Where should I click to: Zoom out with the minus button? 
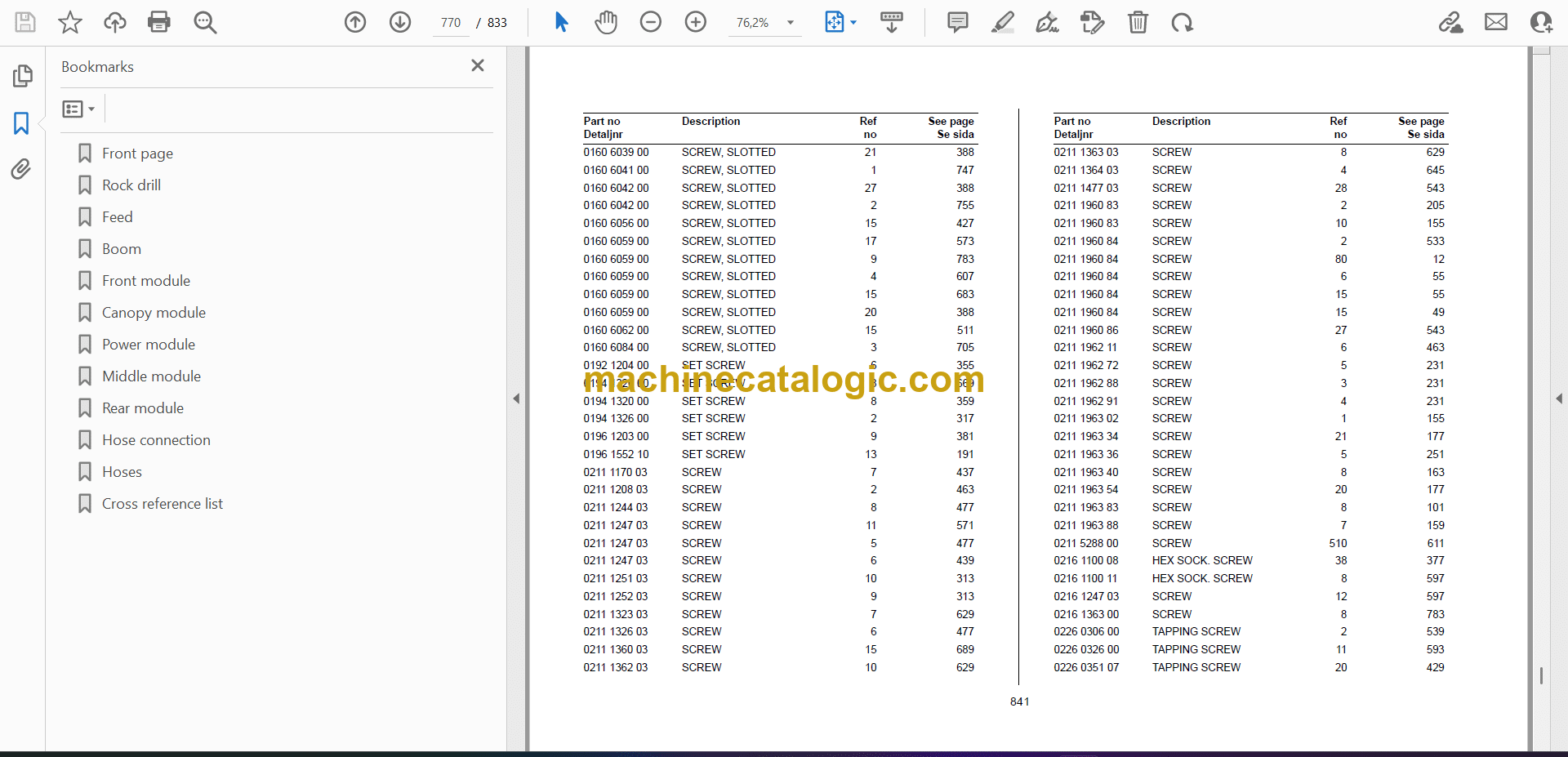pyautogui.click(x=651, y=22)
